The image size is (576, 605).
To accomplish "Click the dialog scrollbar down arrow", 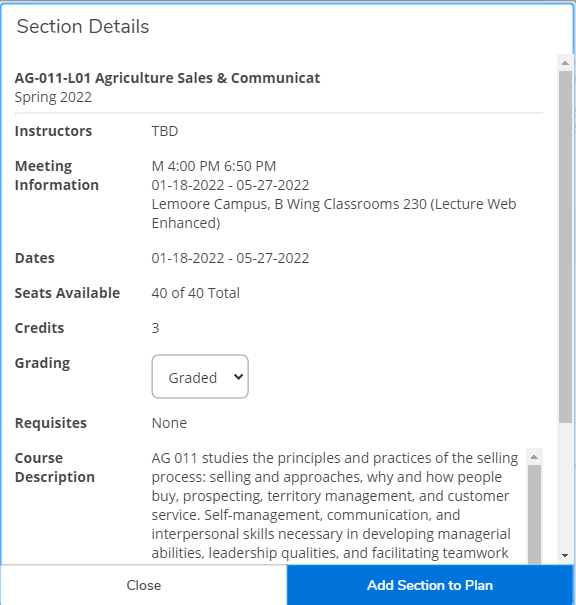I will point(565,555).
